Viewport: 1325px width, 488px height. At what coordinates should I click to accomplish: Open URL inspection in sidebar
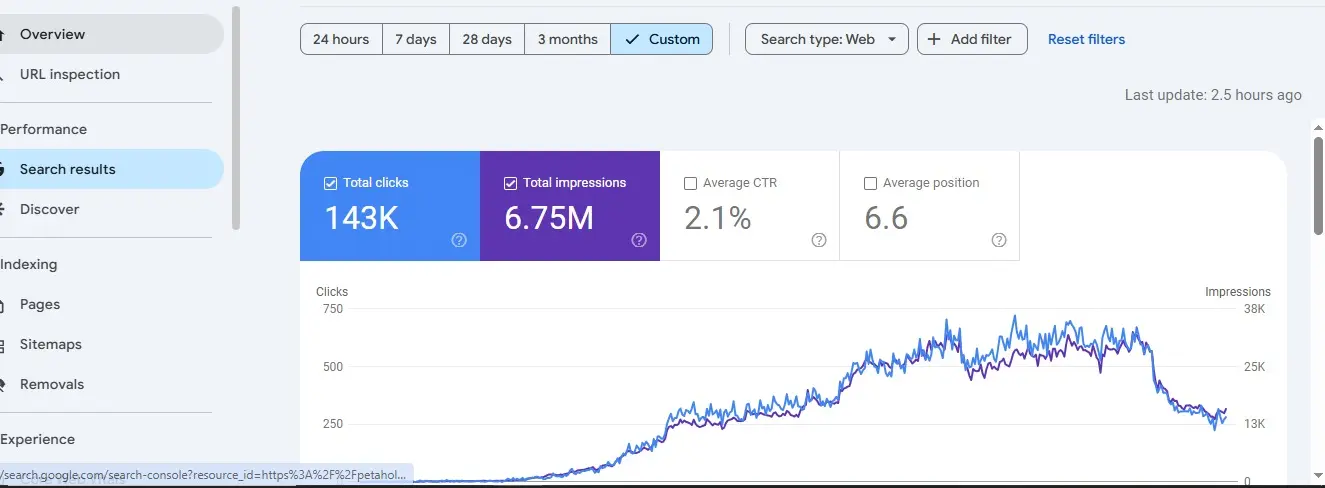[70, 74]
